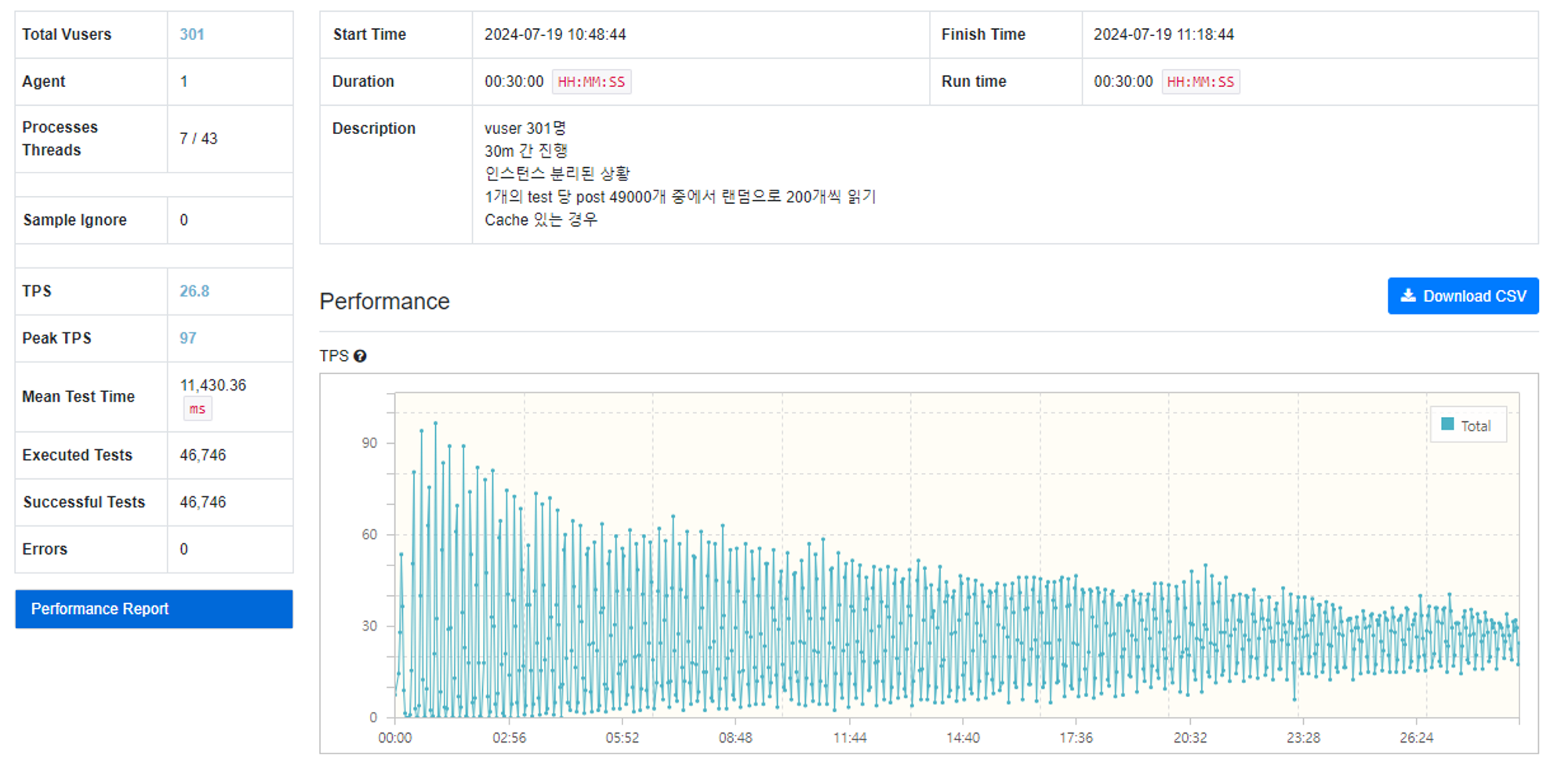Click the description line Cache 있는 경우
Screen dimensions: 1568x774
coord(541,220)
